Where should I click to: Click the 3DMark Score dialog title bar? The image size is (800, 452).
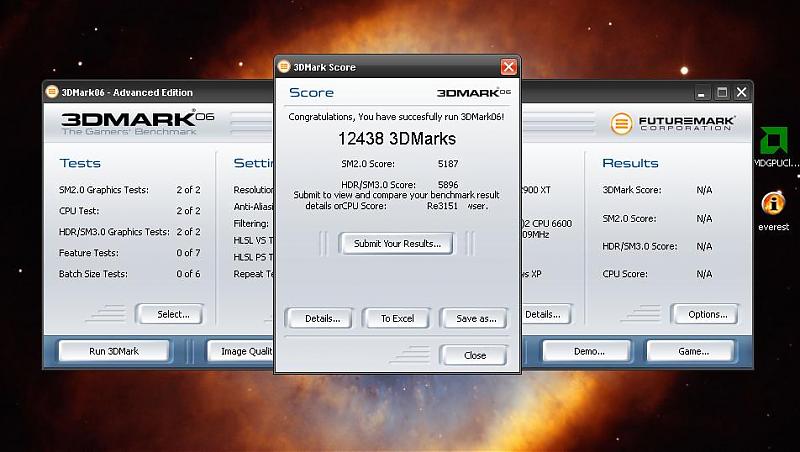397,67
